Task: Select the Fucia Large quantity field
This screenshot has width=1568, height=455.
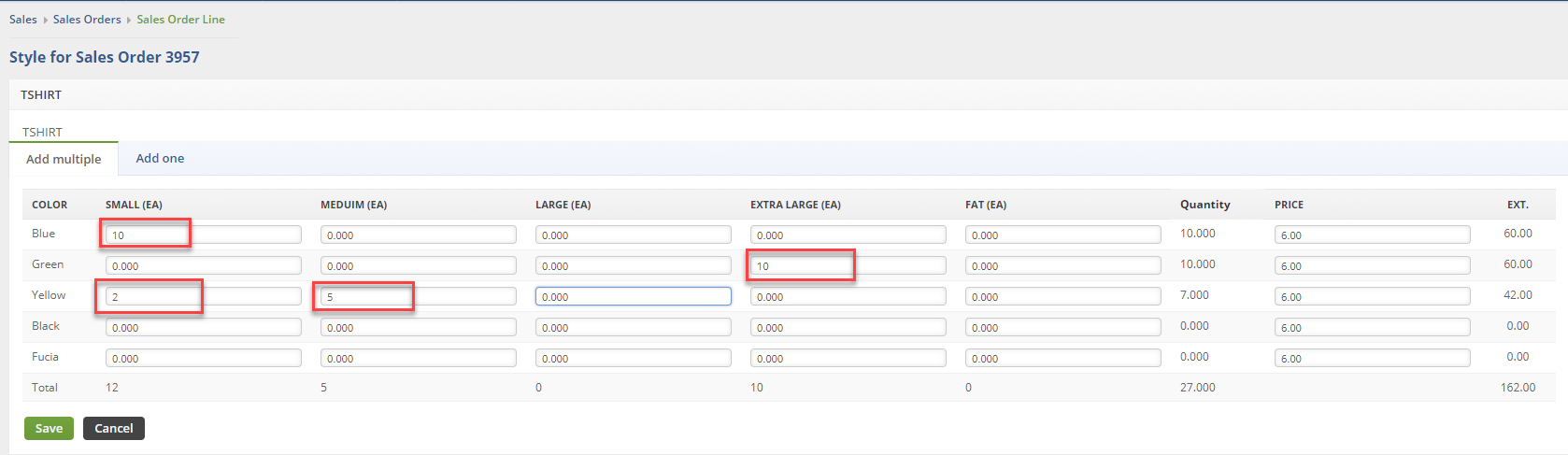Action: click(x=634, y=358)
